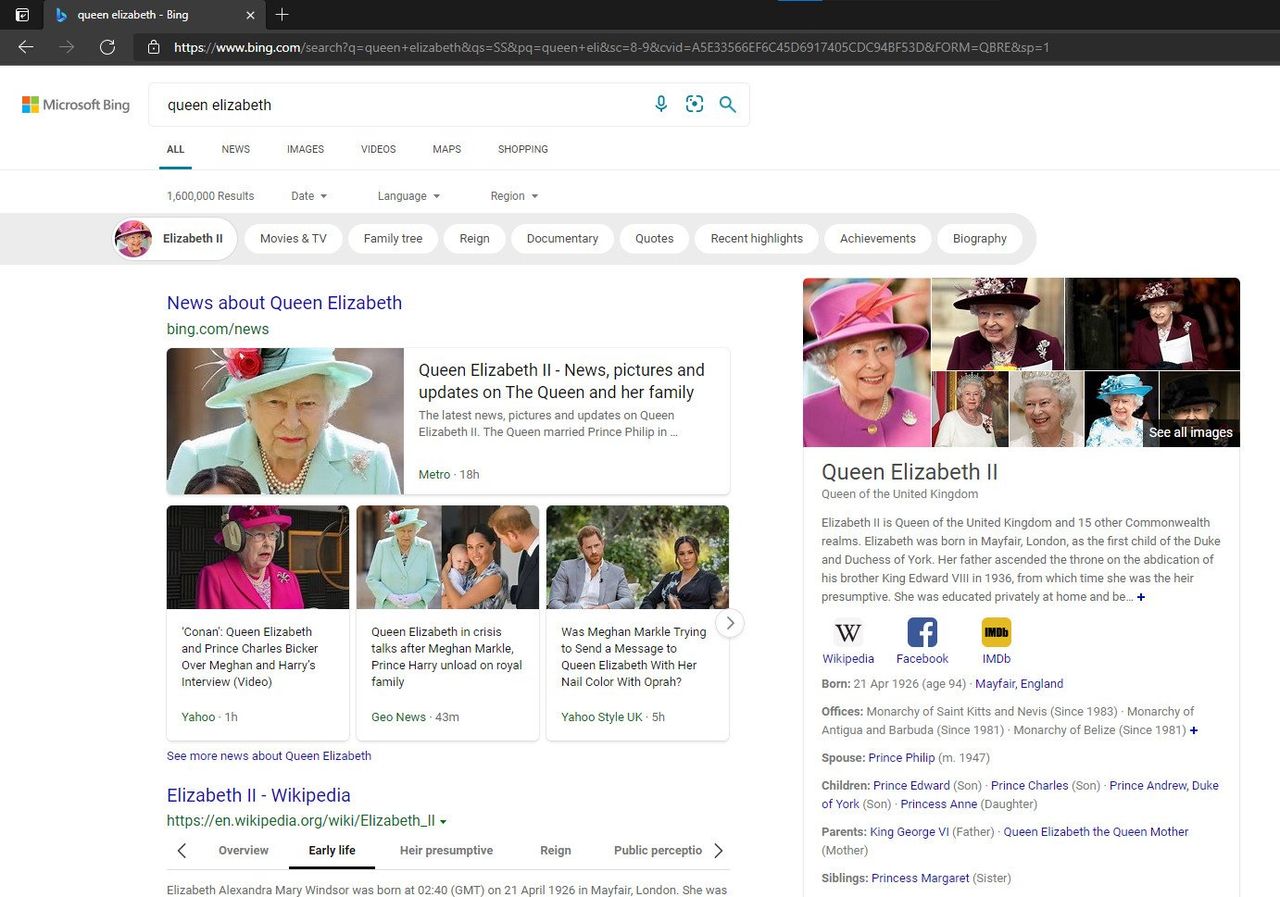Screen dimensions: 1280x897
Task: Open Wikipedia URL dropdown arrow
Action: pos(443,822)
